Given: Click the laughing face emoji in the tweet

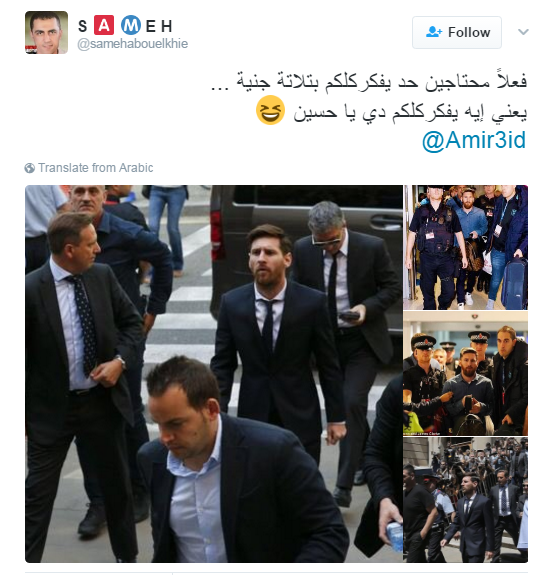Looking at the screenshot, I should pos(270,110).
